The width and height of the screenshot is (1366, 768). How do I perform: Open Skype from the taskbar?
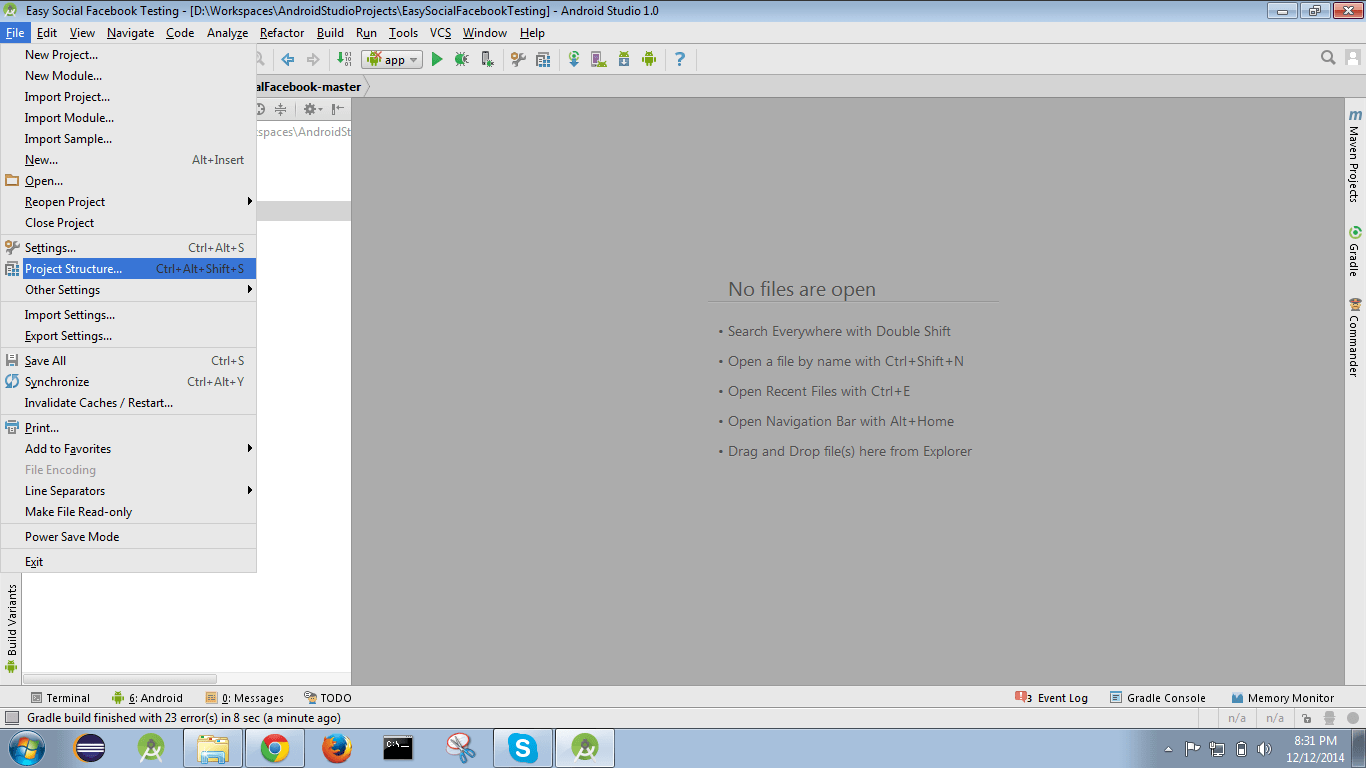coord(522,748)
